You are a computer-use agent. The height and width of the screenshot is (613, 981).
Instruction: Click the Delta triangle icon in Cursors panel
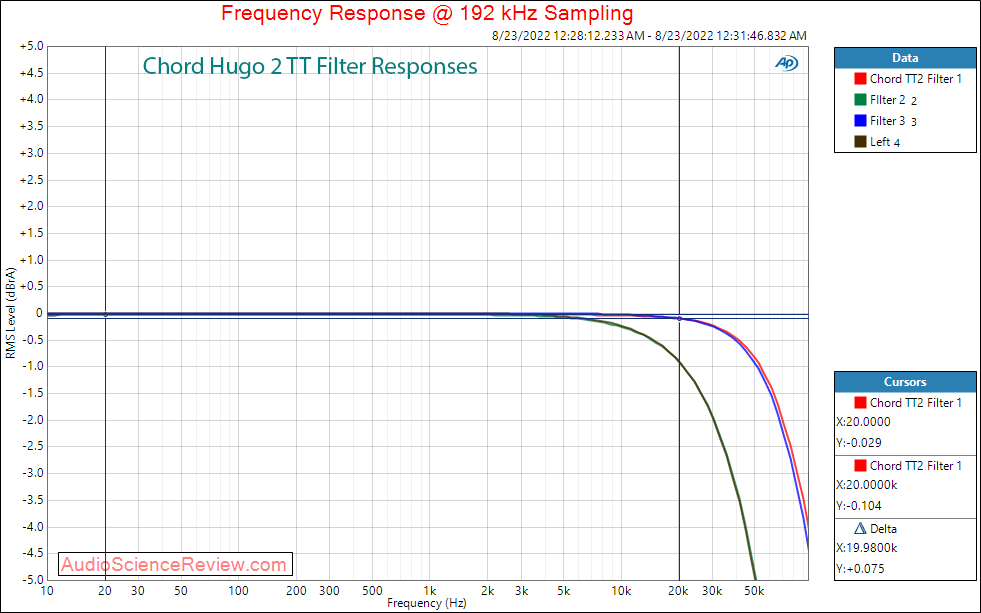860,529
